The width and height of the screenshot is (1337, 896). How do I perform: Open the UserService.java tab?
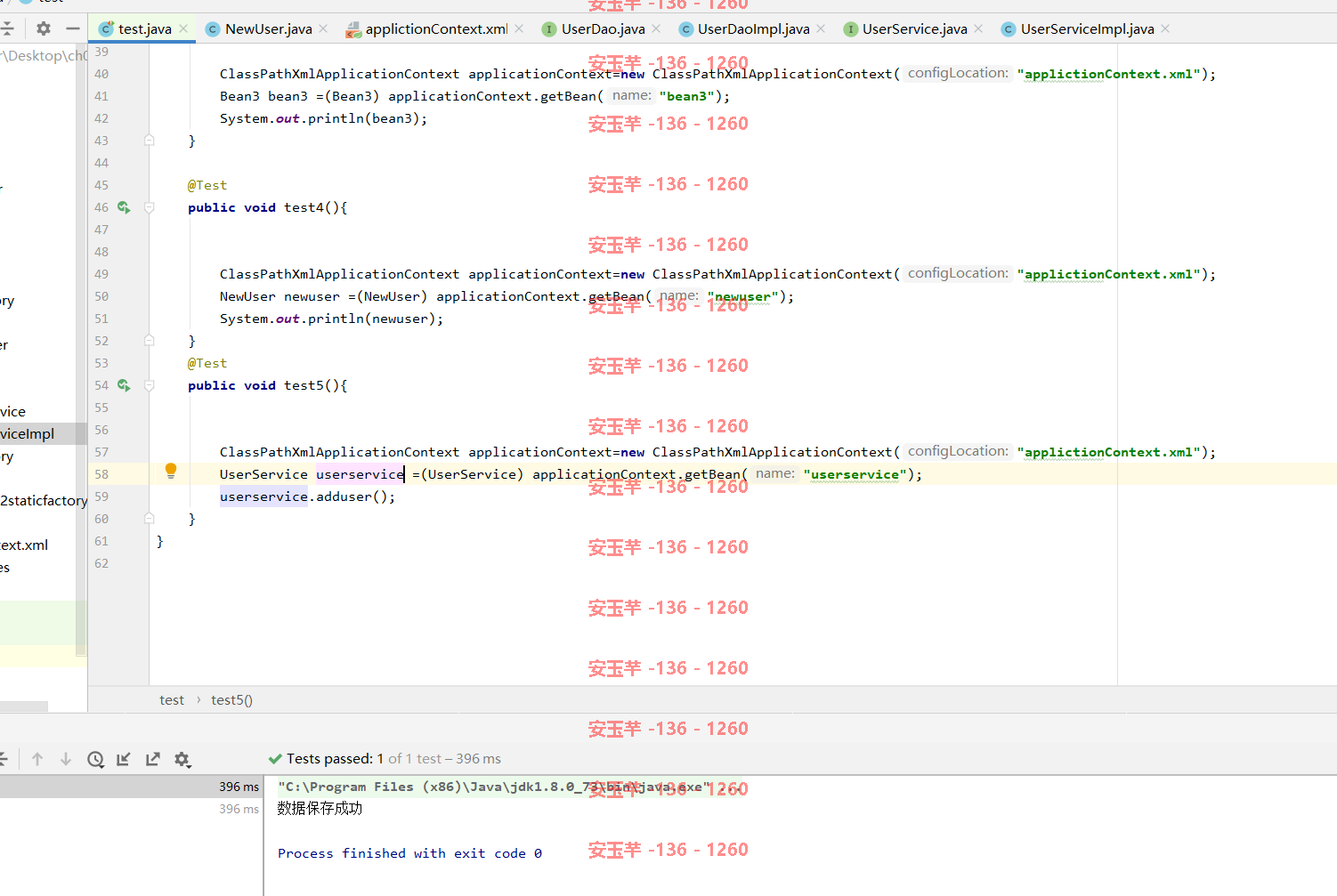click(915, 28)
